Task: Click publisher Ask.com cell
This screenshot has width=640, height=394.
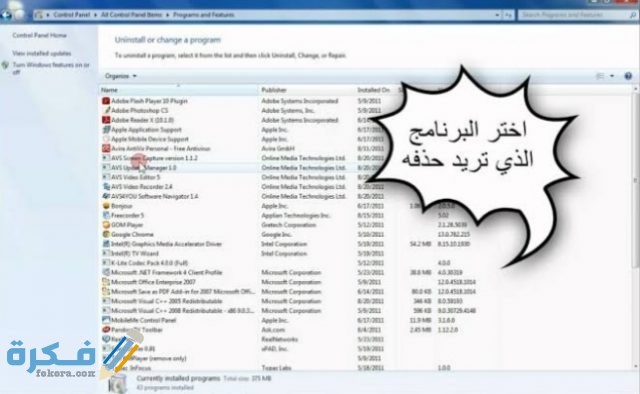Action: pyautogui.click(x=273, y=329)
